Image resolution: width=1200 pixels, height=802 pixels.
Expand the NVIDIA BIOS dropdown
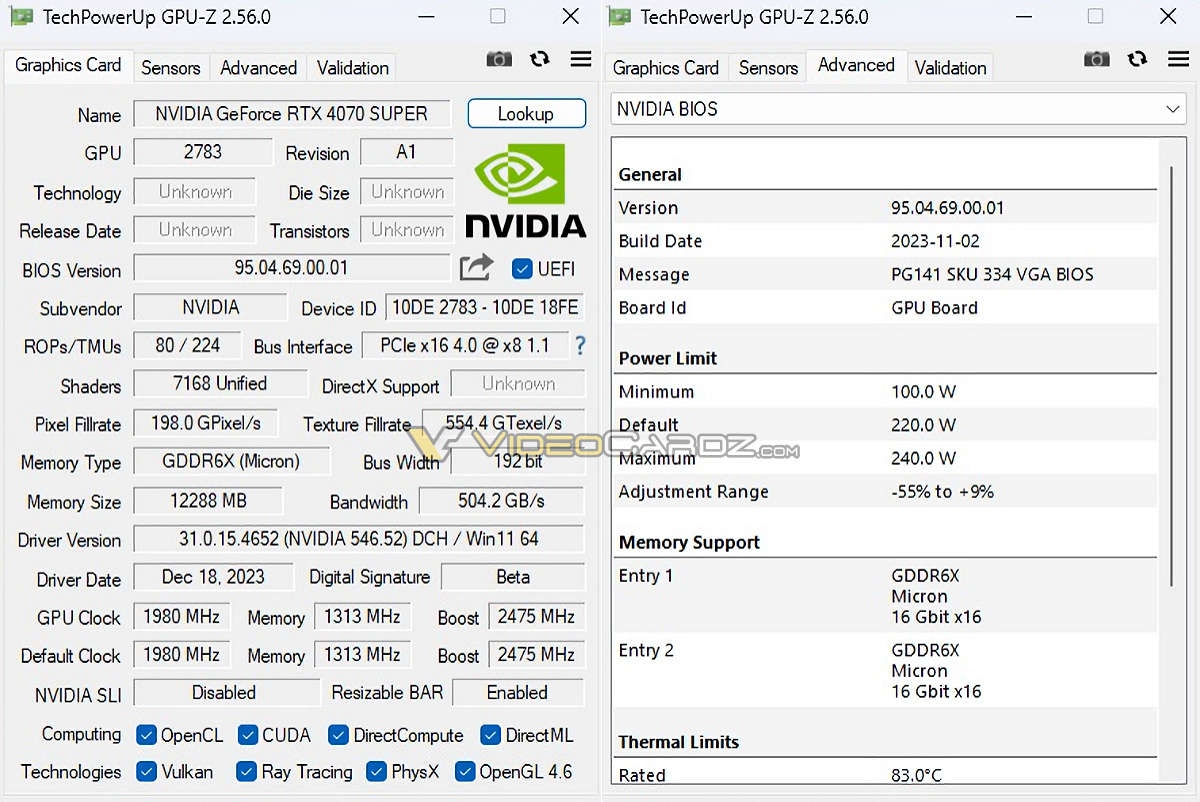coord(1173,109)
